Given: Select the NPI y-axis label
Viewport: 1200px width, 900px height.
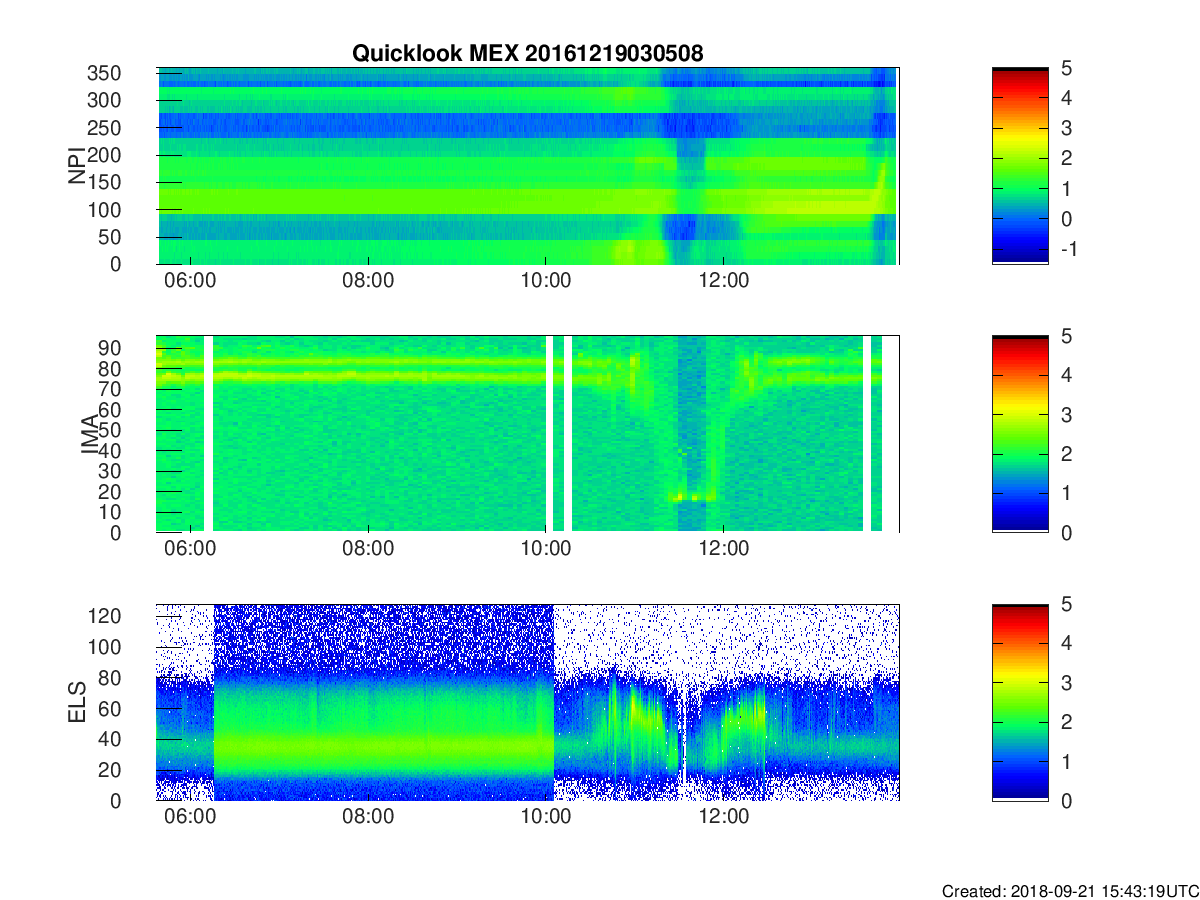Looking at the screenshot, I should (x=77, y=166).
